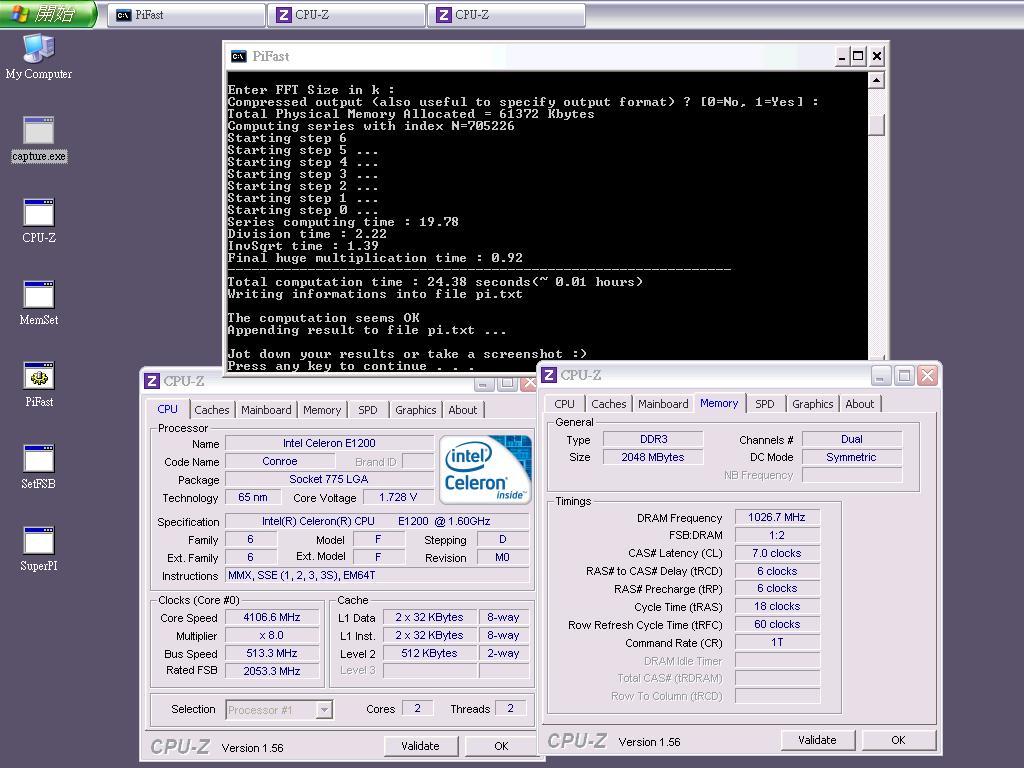Open the CPU-Z desktop shortcut

[39, 221]
